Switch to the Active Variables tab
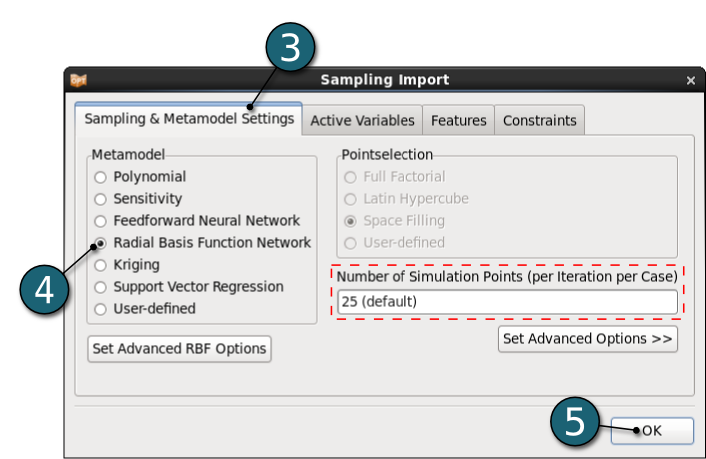The width and height of the screenshot is (706, 459). (x=362, y=120)
